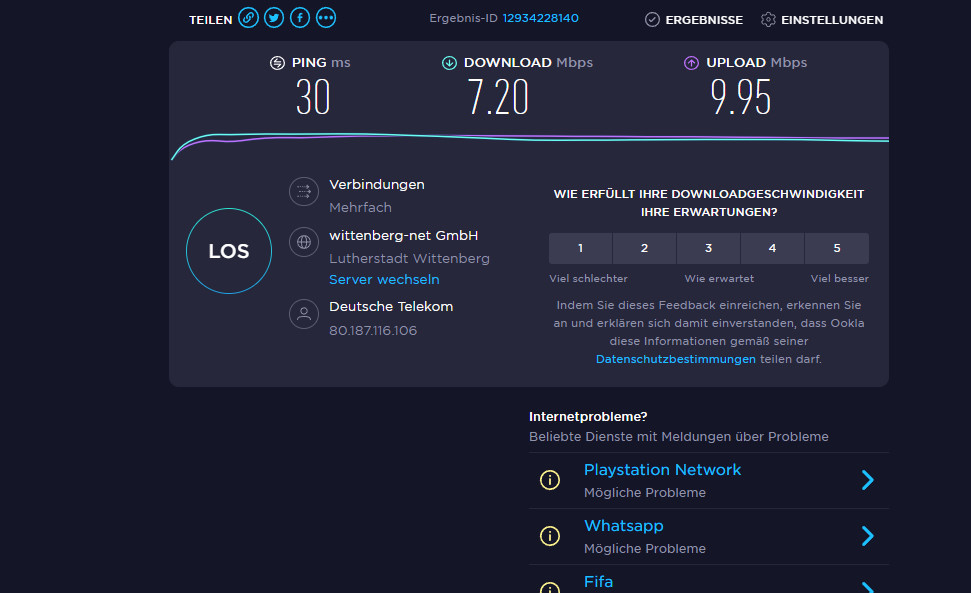
Task: Open Einstellungen settings
Action: [x=821, y=20]
